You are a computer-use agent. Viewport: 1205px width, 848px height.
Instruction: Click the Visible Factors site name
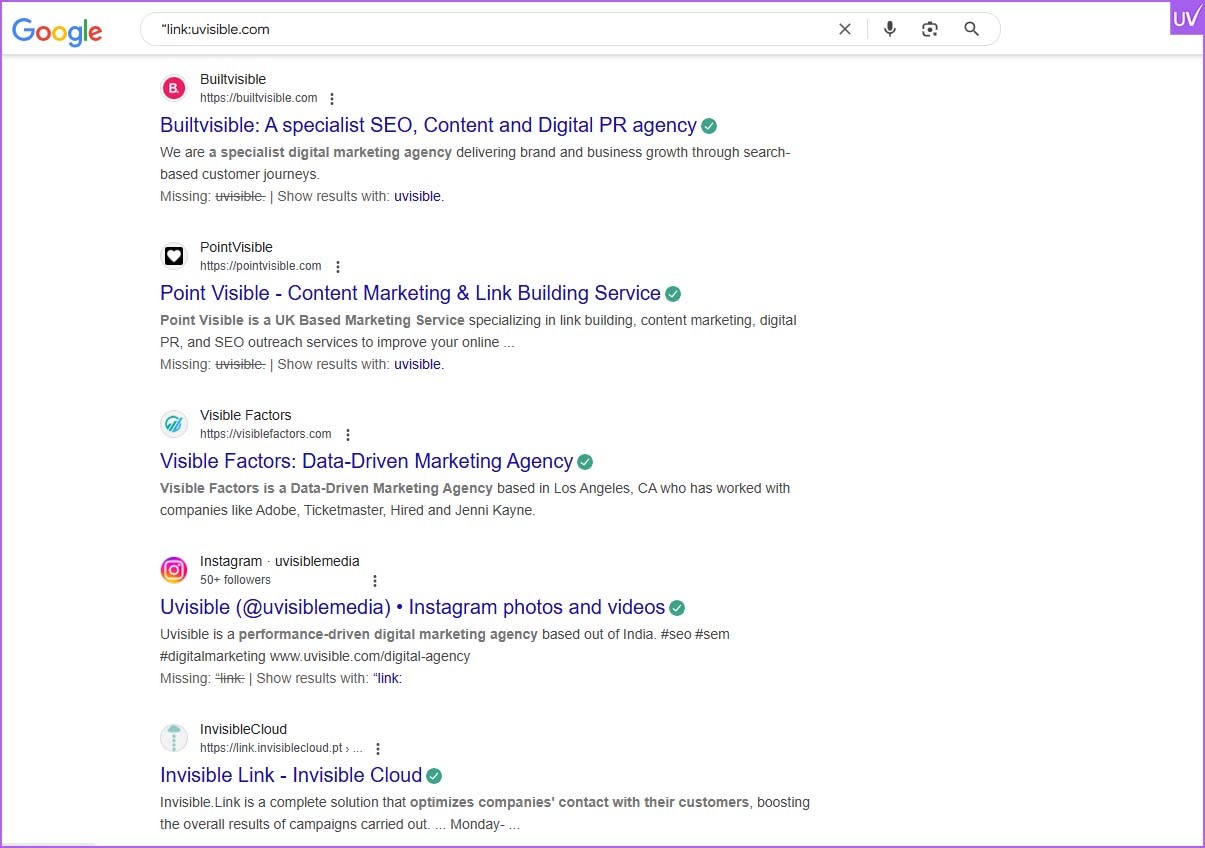point(246,415)
